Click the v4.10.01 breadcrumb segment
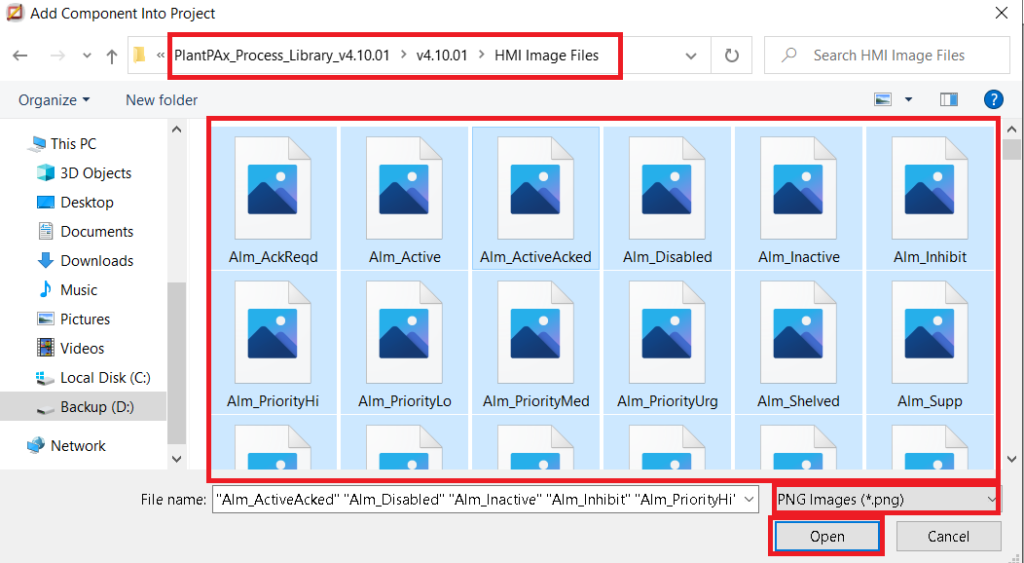 442,56
